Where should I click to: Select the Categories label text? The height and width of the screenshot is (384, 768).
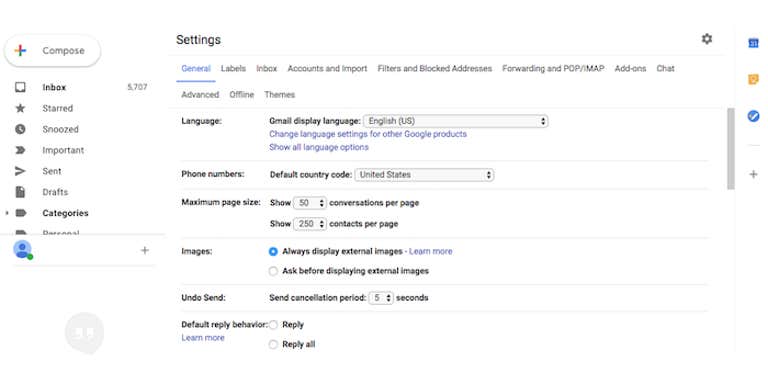(x=65, y=213)
